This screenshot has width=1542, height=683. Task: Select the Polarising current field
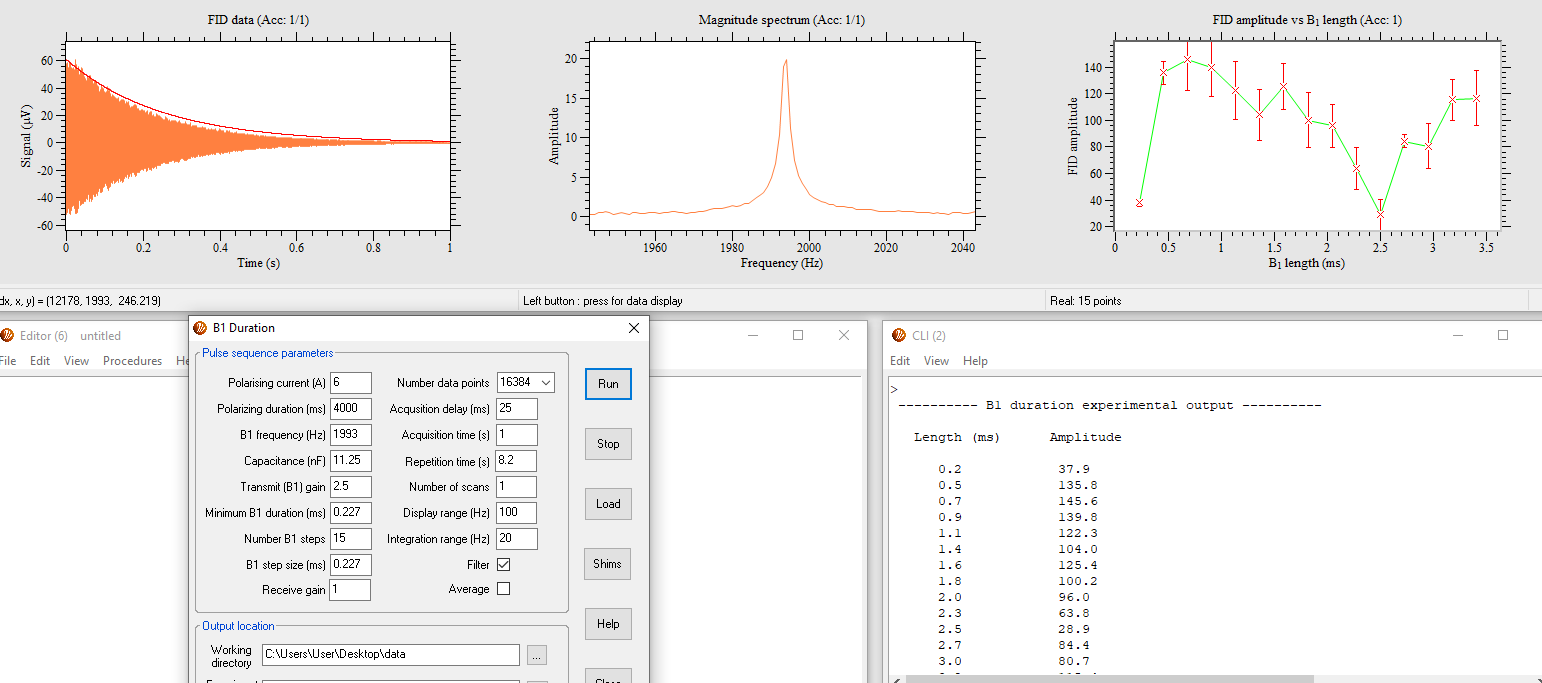(x=351, y=382)
